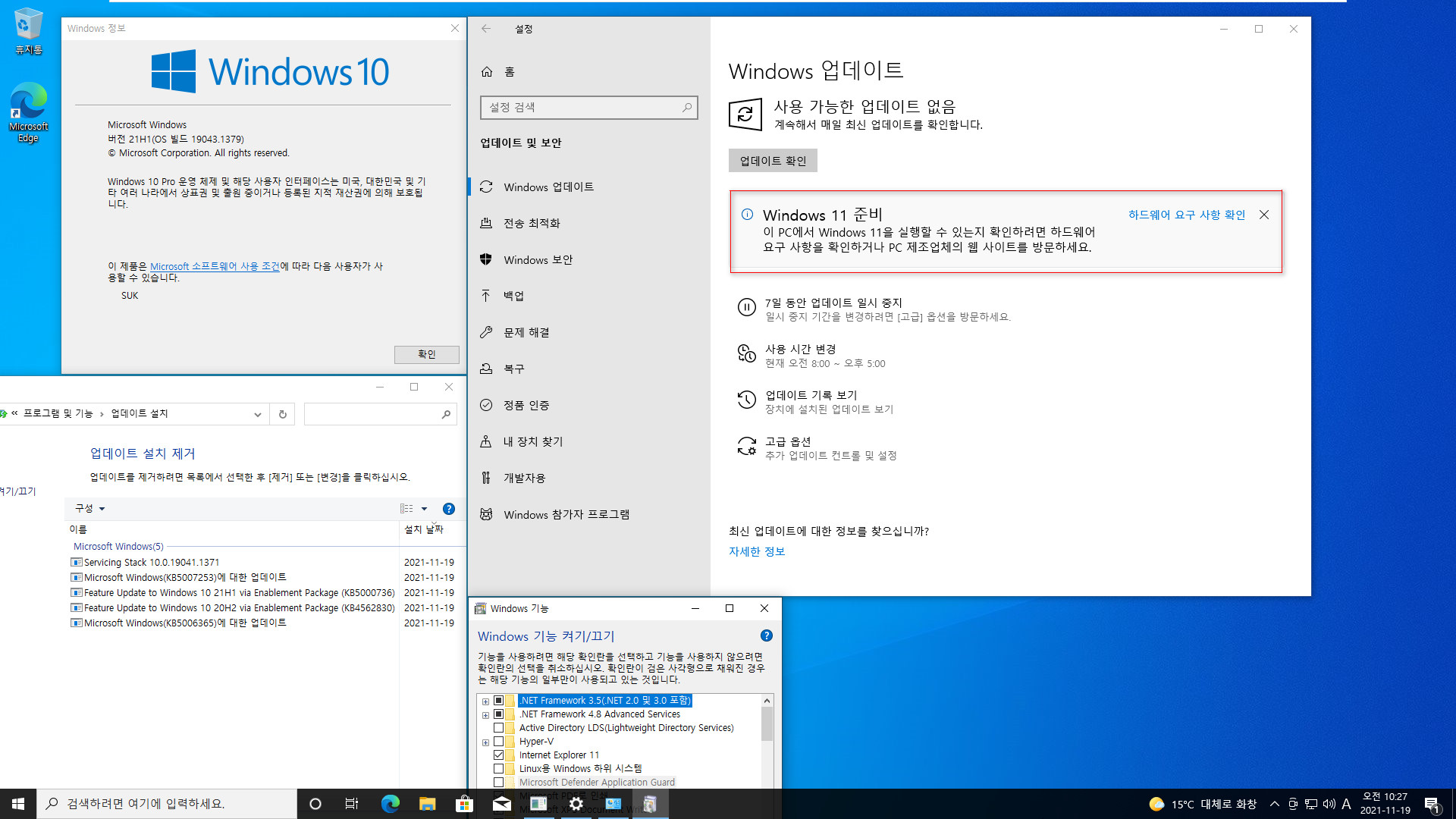Click 확인 in Windows 정보 dialog

click(x=426, y=354)
